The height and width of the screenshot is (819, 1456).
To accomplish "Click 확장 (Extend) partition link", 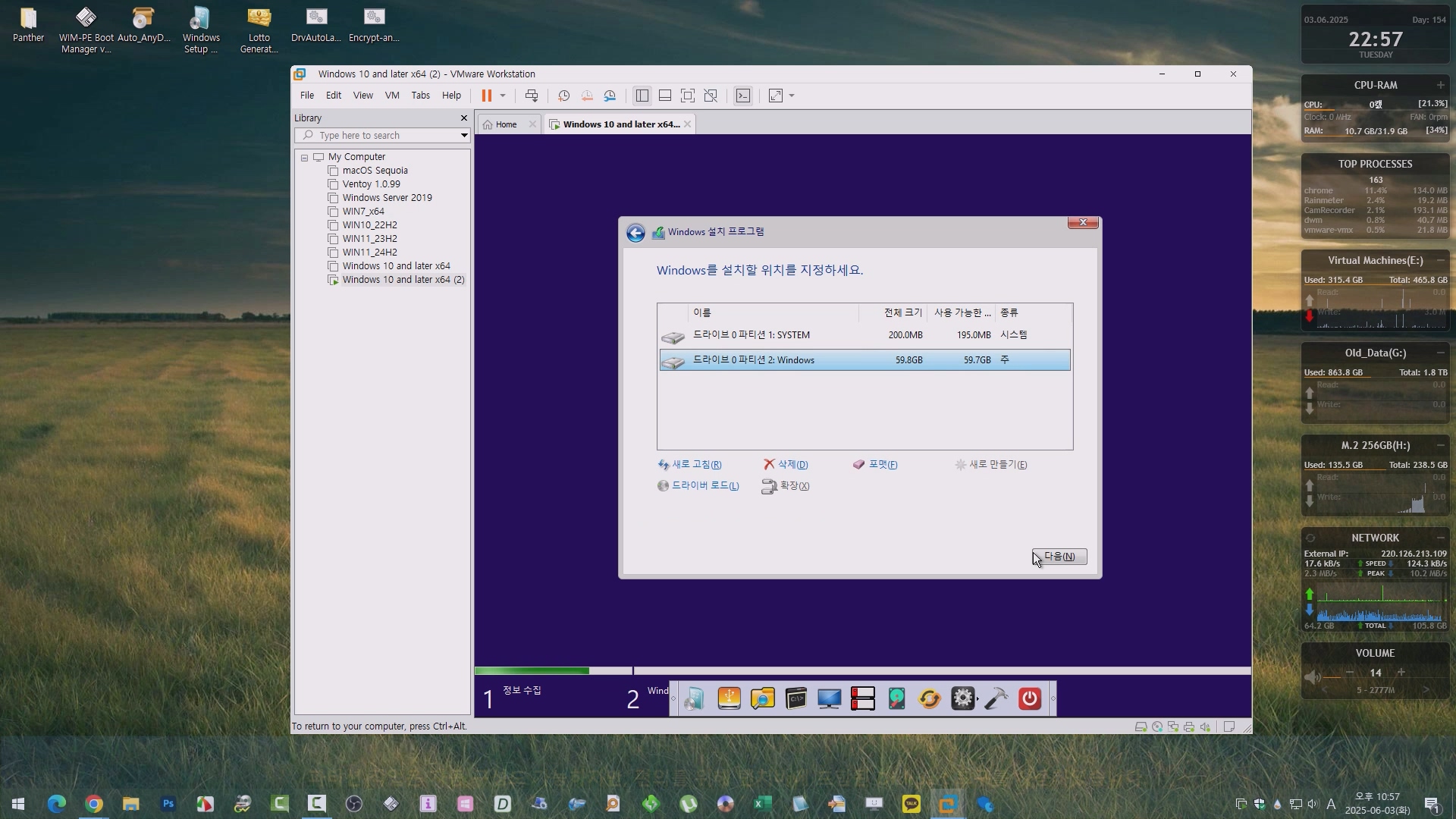I will point(786,486).
